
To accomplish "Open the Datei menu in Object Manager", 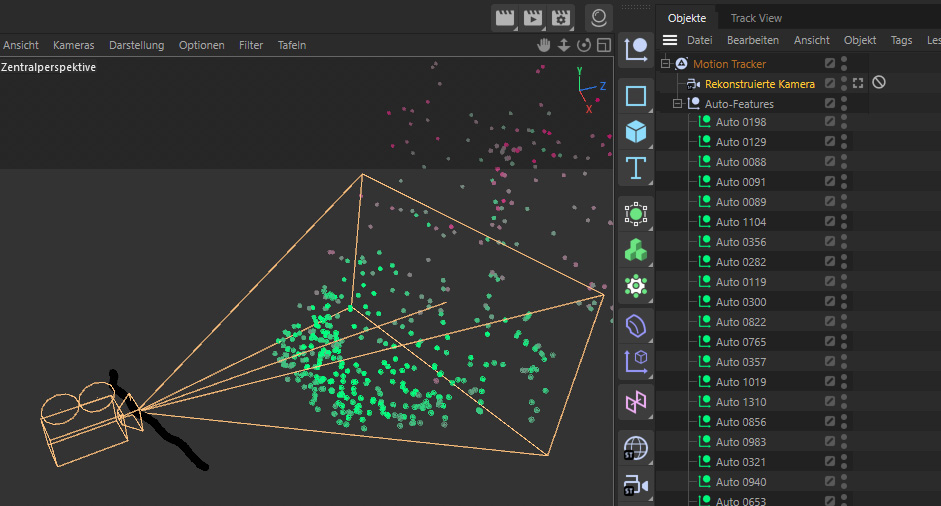I will [x=700, y=40].
